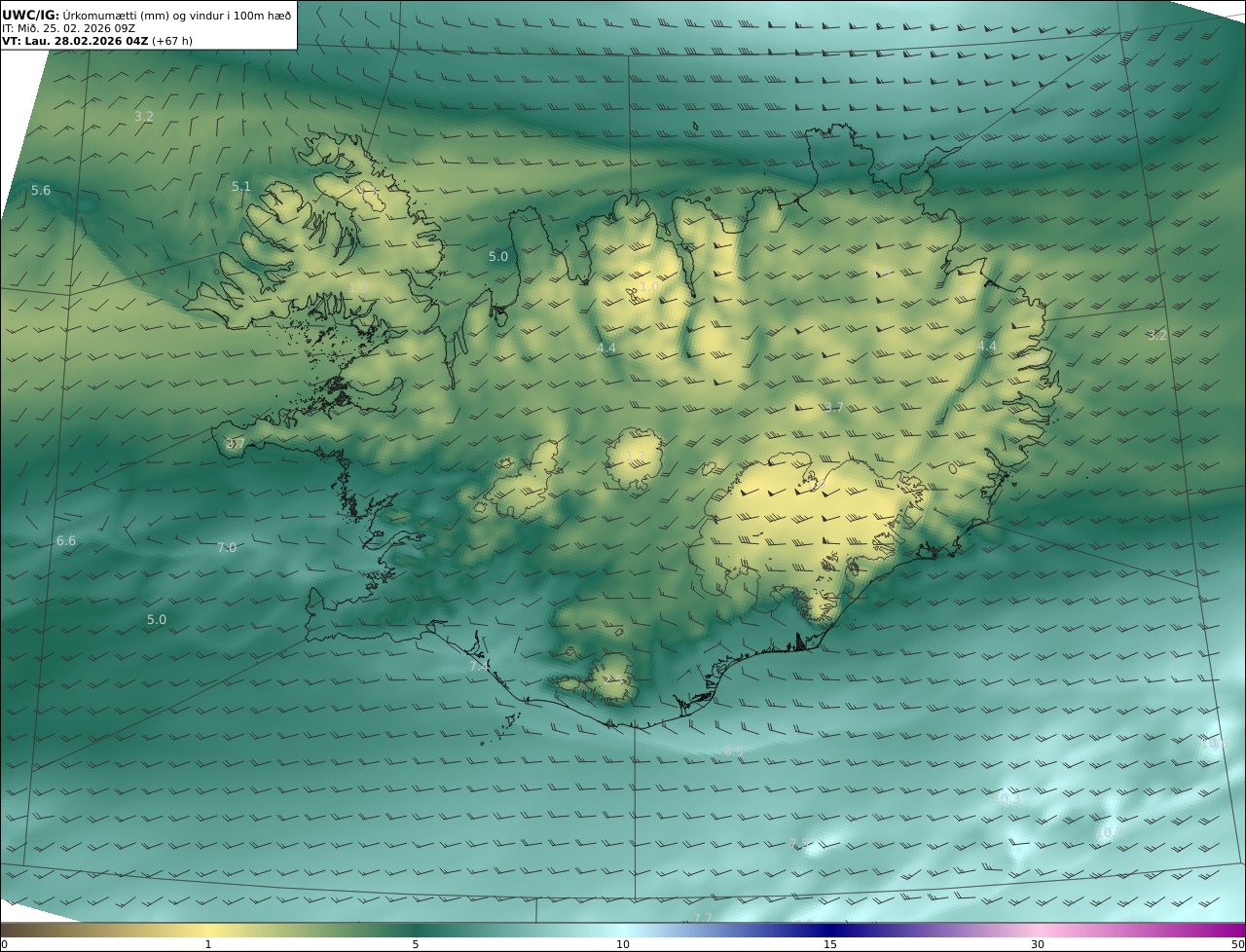
Task: Click the IT initialization time line
Action: click(x=68, y=28)
